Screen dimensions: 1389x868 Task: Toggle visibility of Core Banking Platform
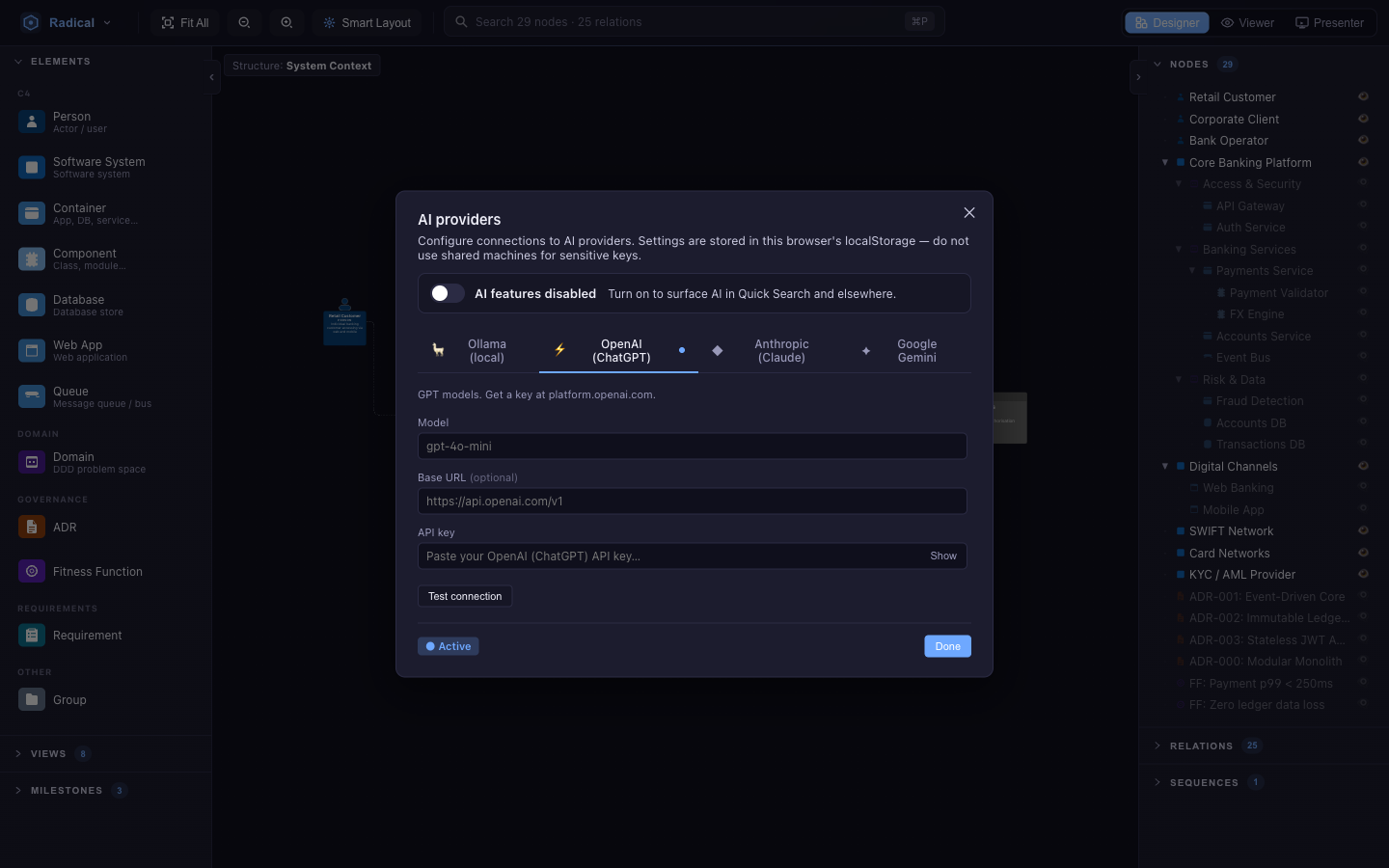pos(1363,162)
